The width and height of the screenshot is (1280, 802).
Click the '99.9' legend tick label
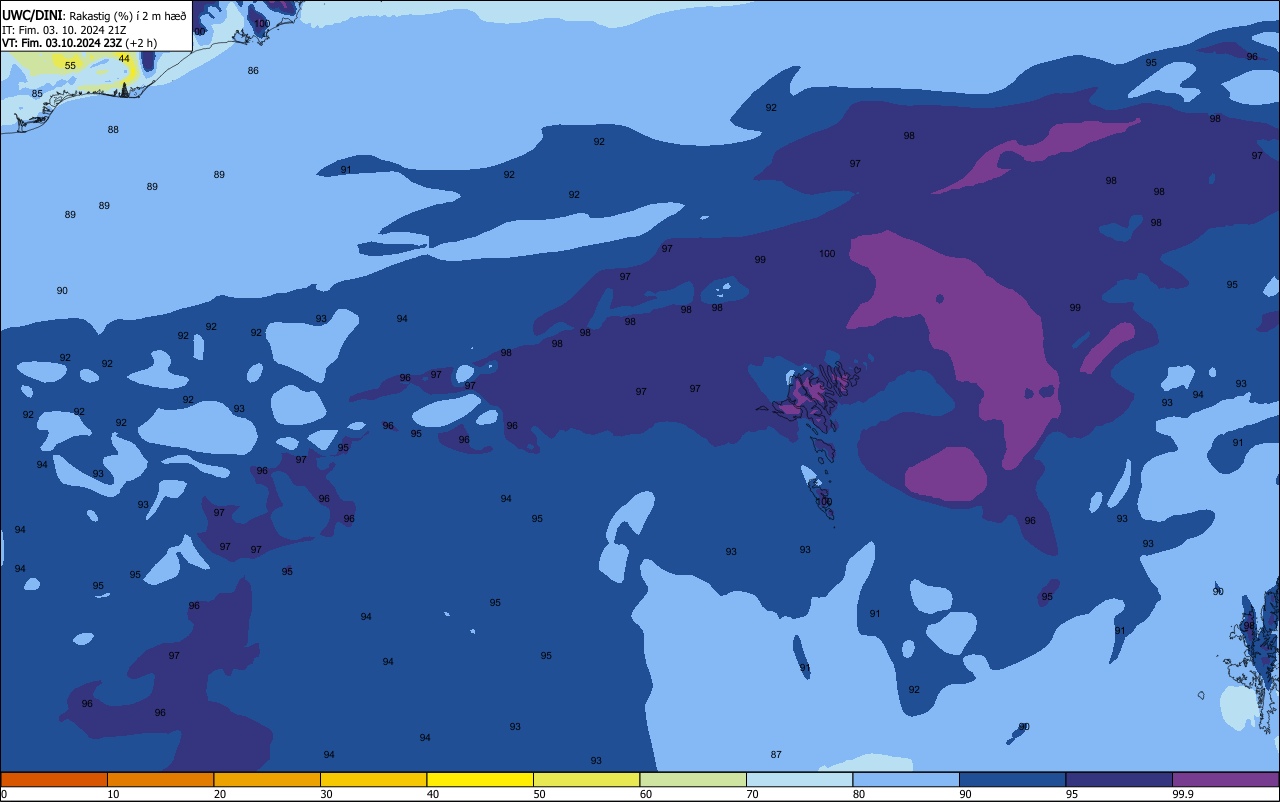(1183, 794)
